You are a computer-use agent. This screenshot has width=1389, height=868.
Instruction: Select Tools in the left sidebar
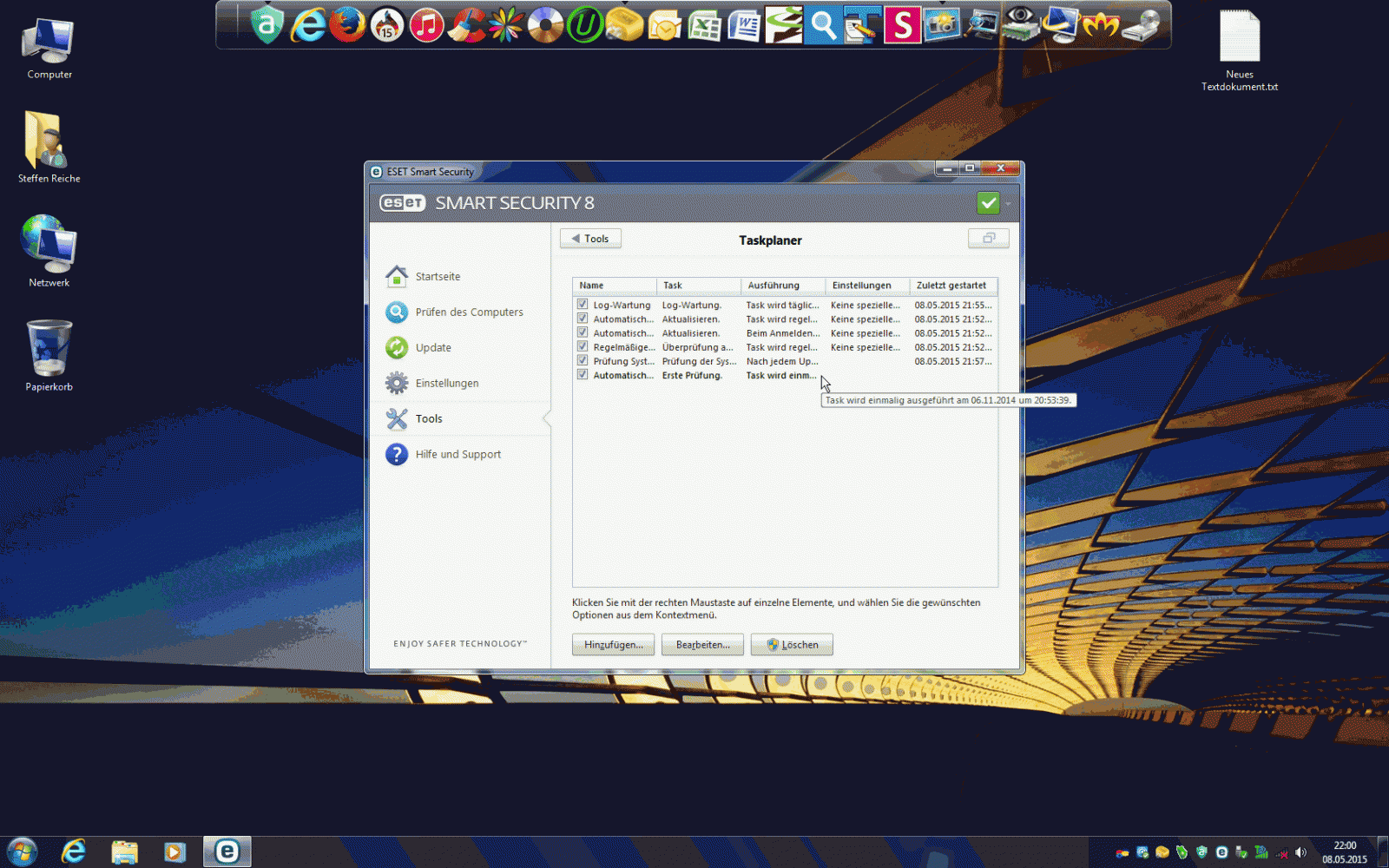[x=429, y=418]
